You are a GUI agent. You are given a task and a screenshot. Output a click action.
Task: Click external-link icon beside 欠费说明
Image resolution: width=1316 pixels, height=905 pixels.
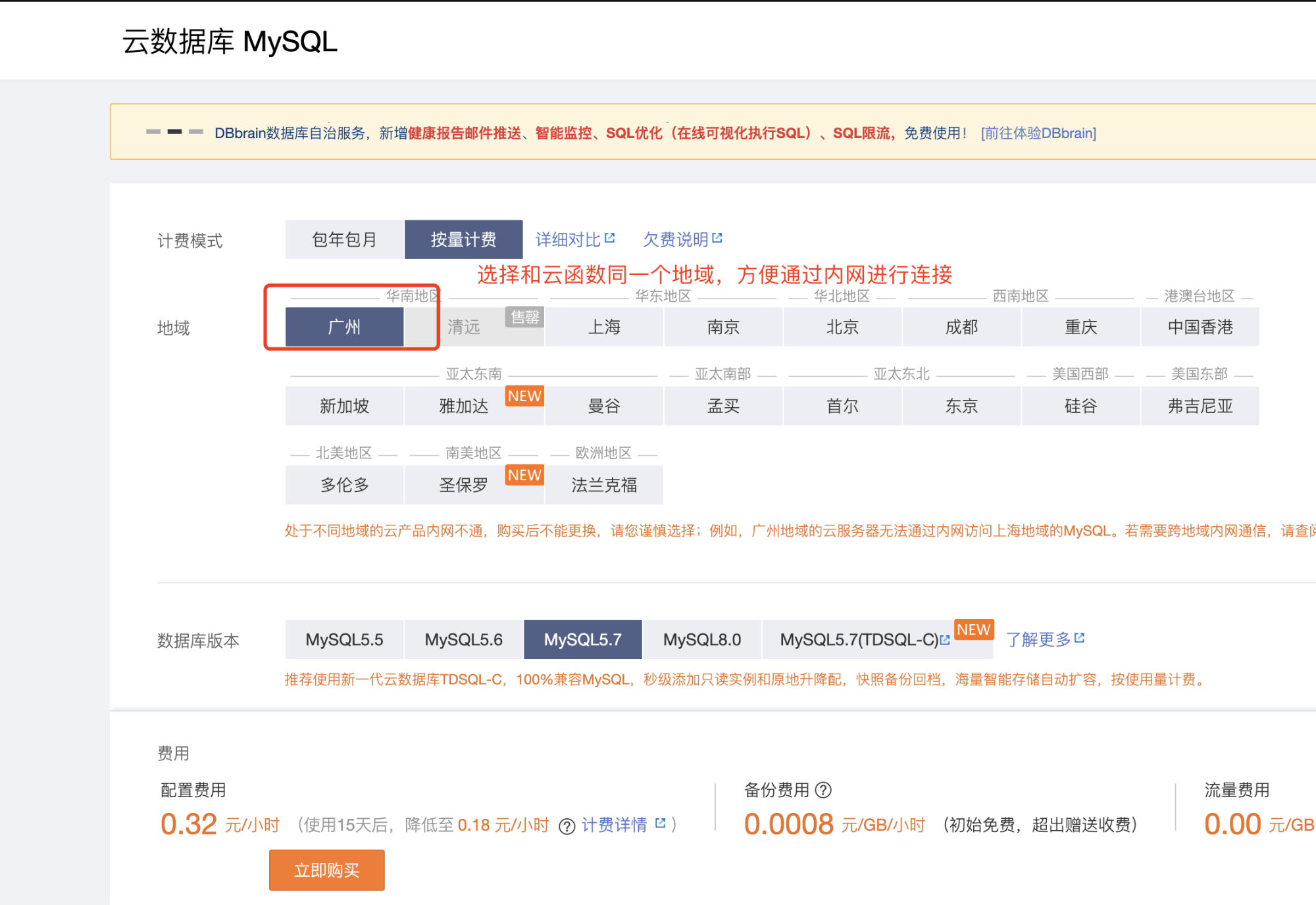tap(717, 237)
